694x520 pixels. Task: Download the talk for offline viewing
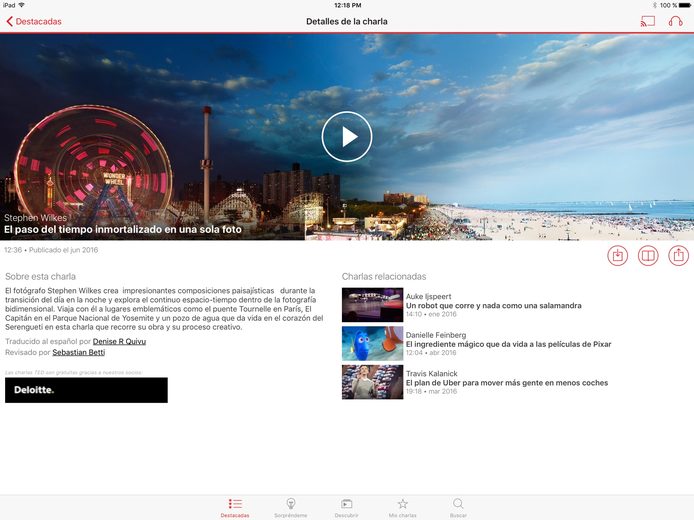coord(617,255)
